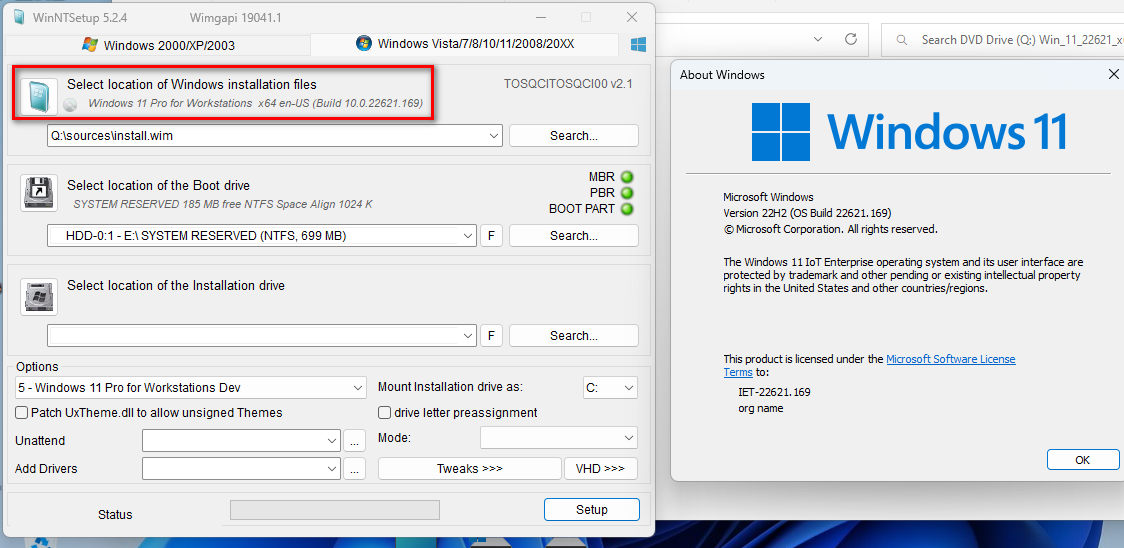Click the Status progress bar
Image resolution: width=1124 pixels, height=548 pixels.
pyautogui.click(x=335, y=510)
